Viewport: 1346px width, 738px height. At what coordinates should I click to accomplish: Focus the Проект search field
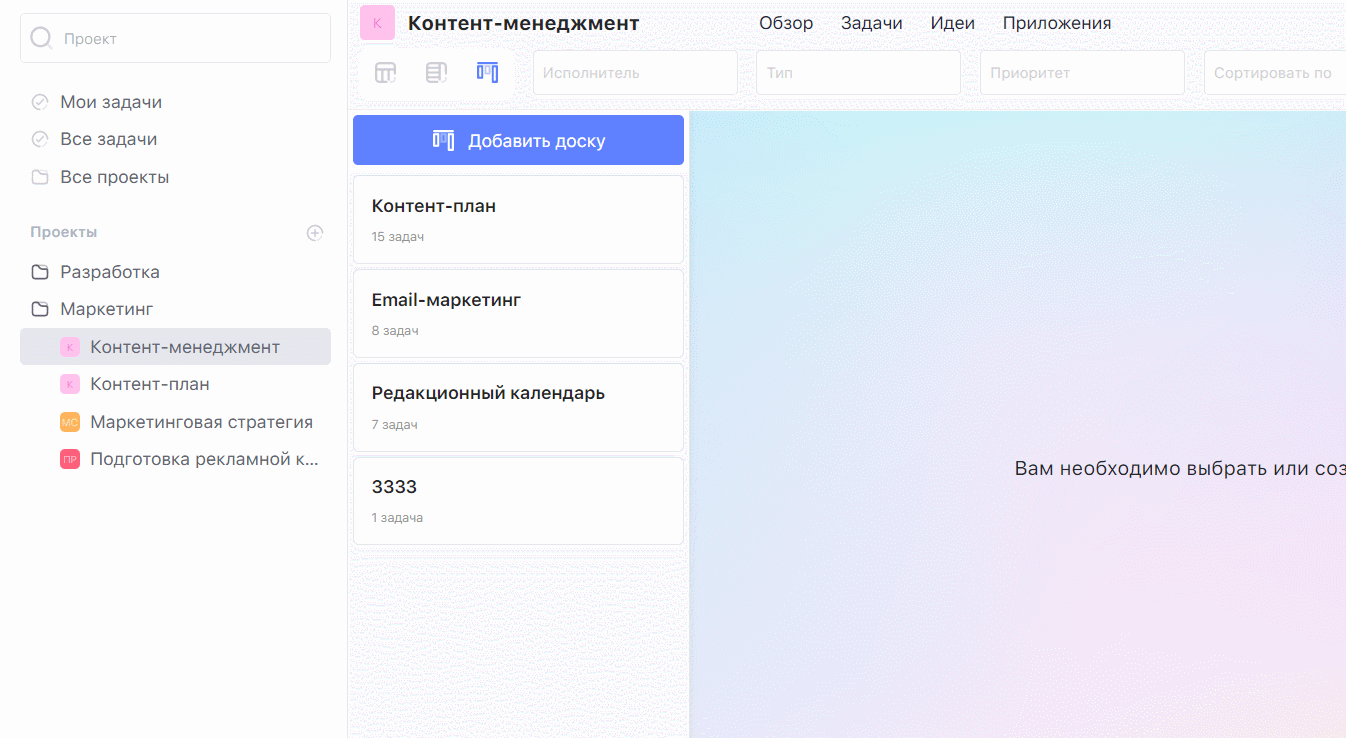coord(190,39)
